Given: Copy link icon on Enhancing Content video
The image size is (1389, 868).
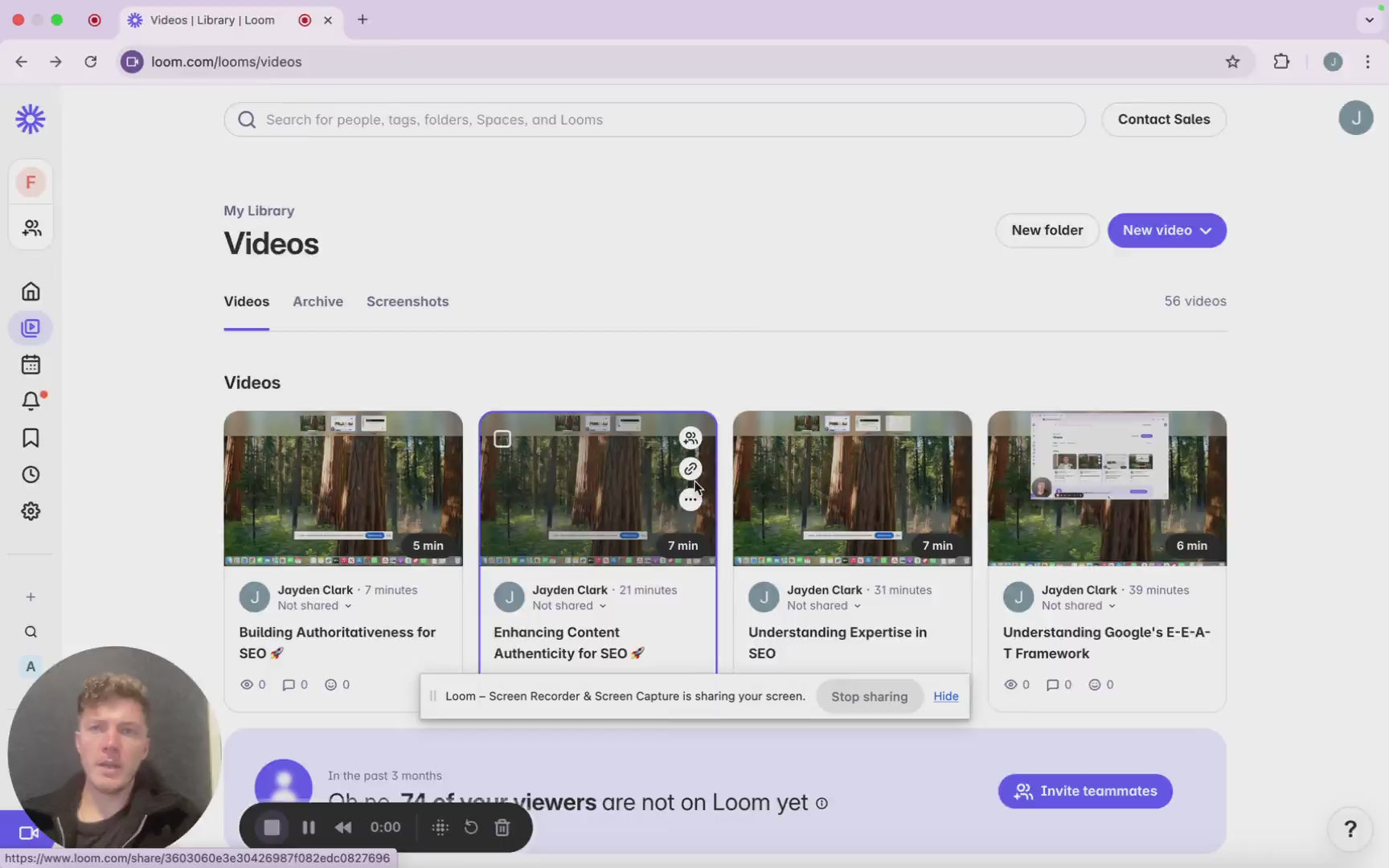Looking at the screenshot, I should (x=690, y=469).
